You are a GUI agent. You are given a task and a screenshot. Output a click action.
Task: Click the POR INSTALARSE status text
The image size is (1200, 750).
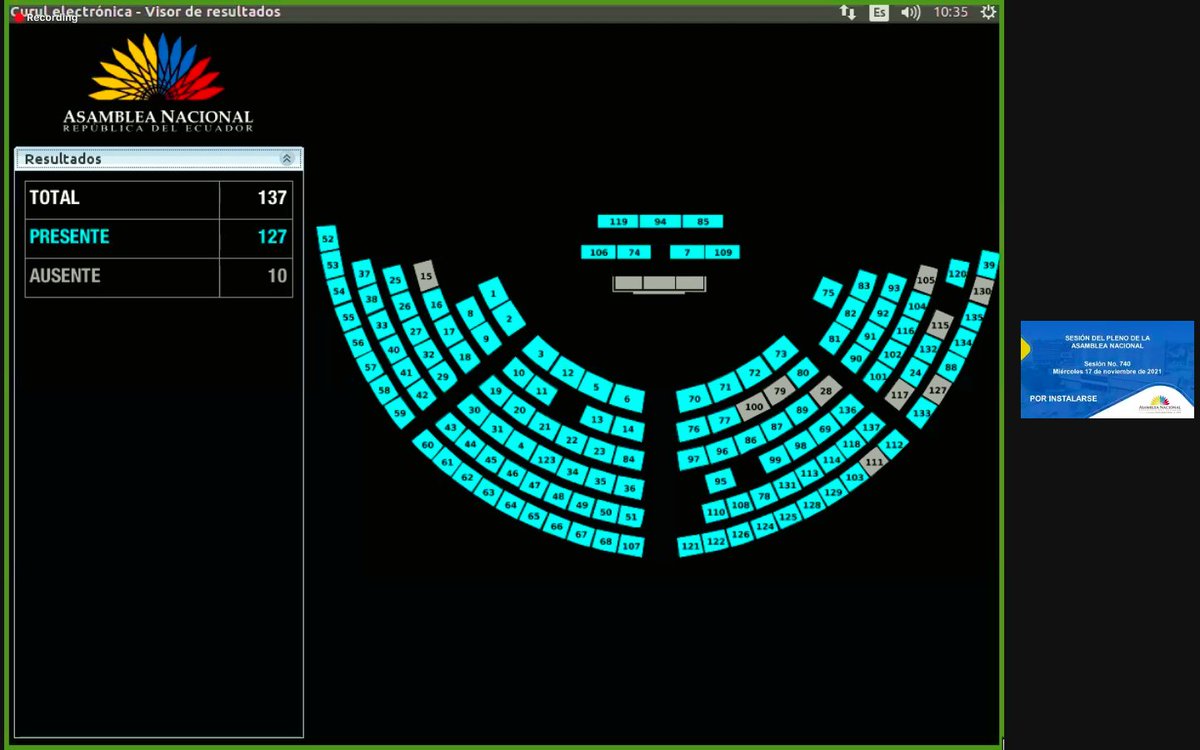pos(1063,399)
